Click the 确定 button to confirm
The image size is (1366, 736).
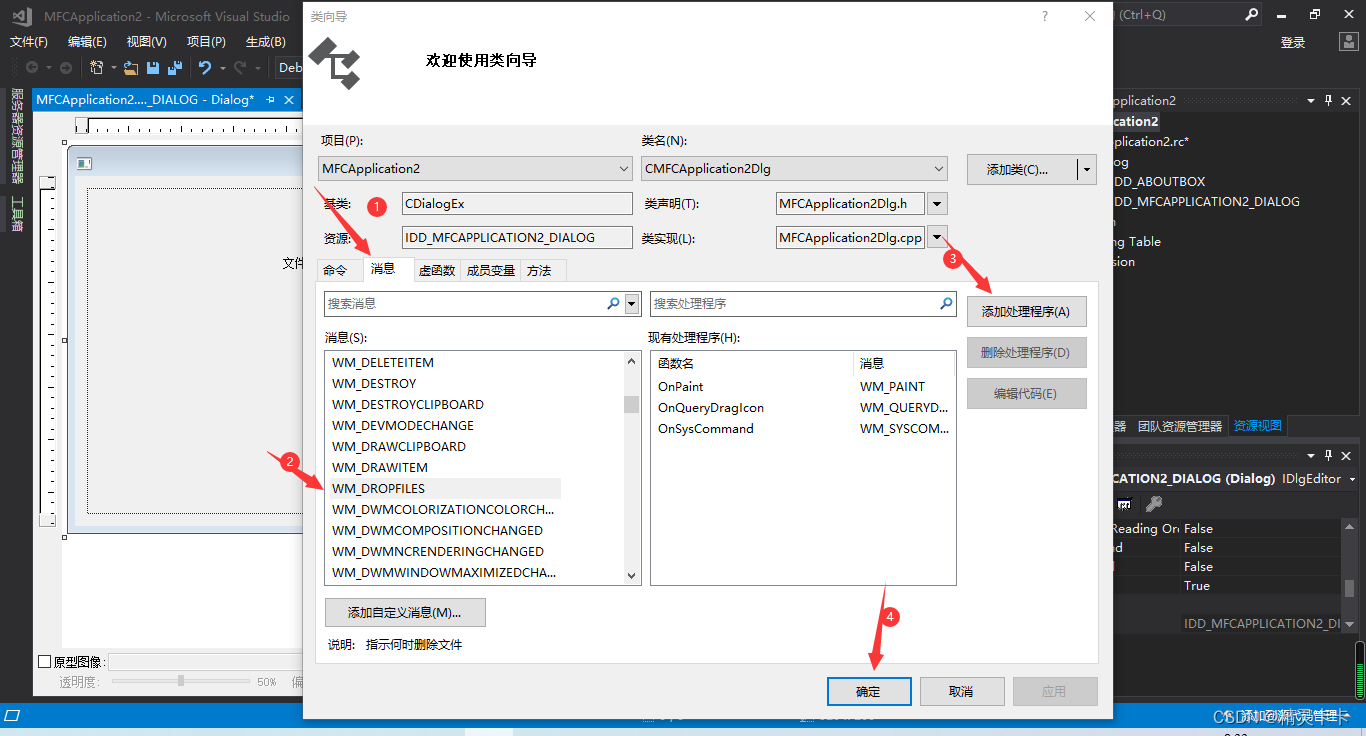coord(868,691)
